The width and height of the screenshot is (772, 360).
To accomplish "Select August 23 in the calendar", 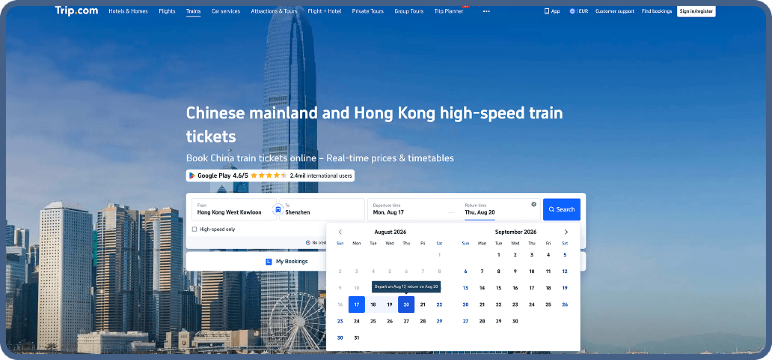I will tap(340, 321).
